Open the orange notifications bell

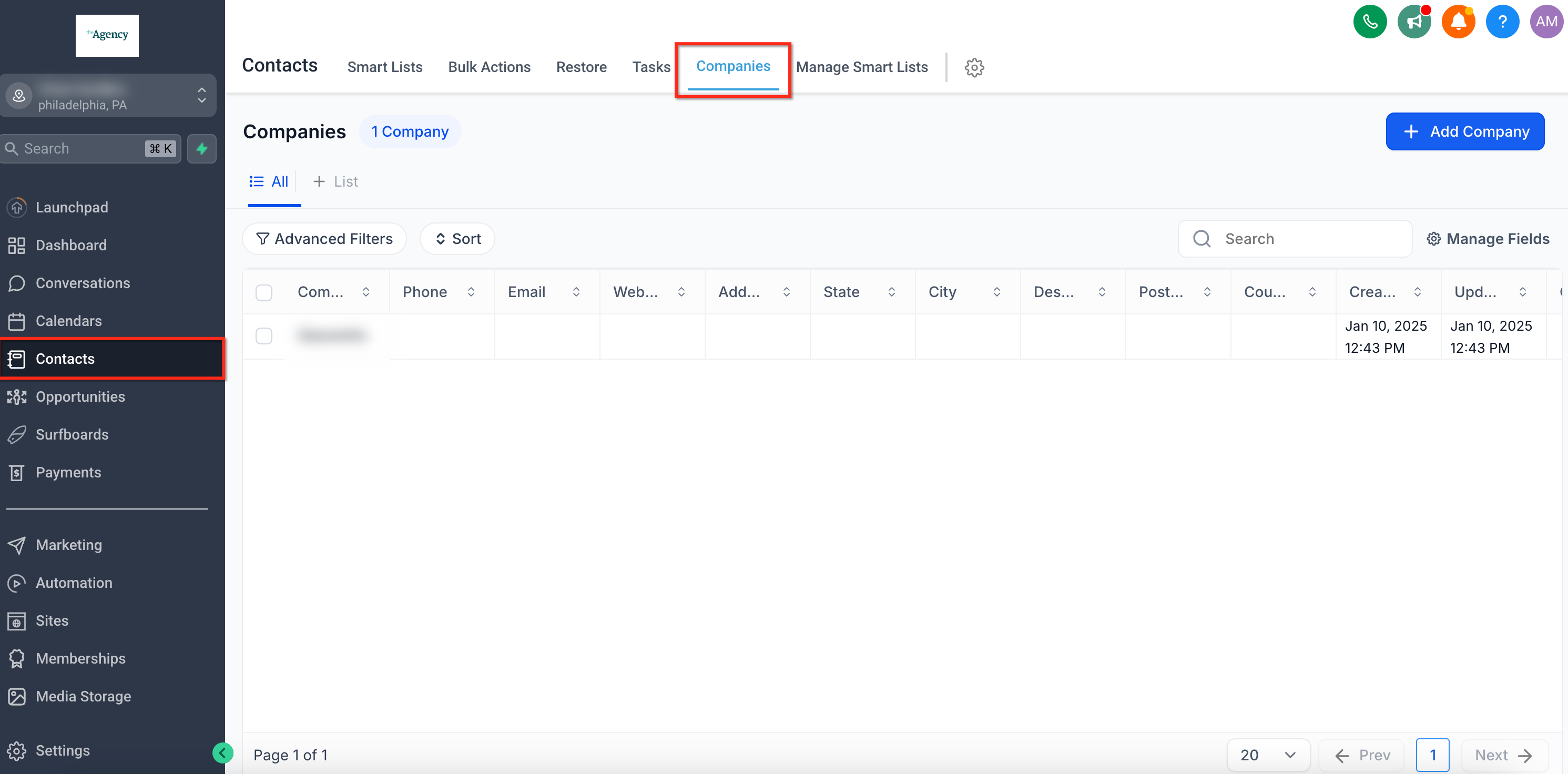click(1458, 22)
